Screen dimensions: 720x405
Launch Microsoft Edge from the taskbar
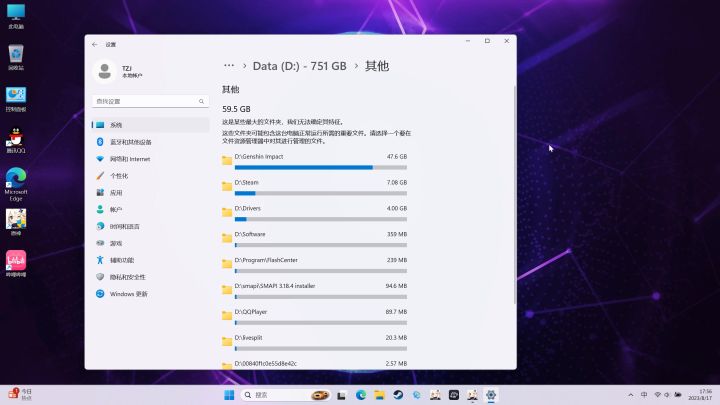pos(360,395)
